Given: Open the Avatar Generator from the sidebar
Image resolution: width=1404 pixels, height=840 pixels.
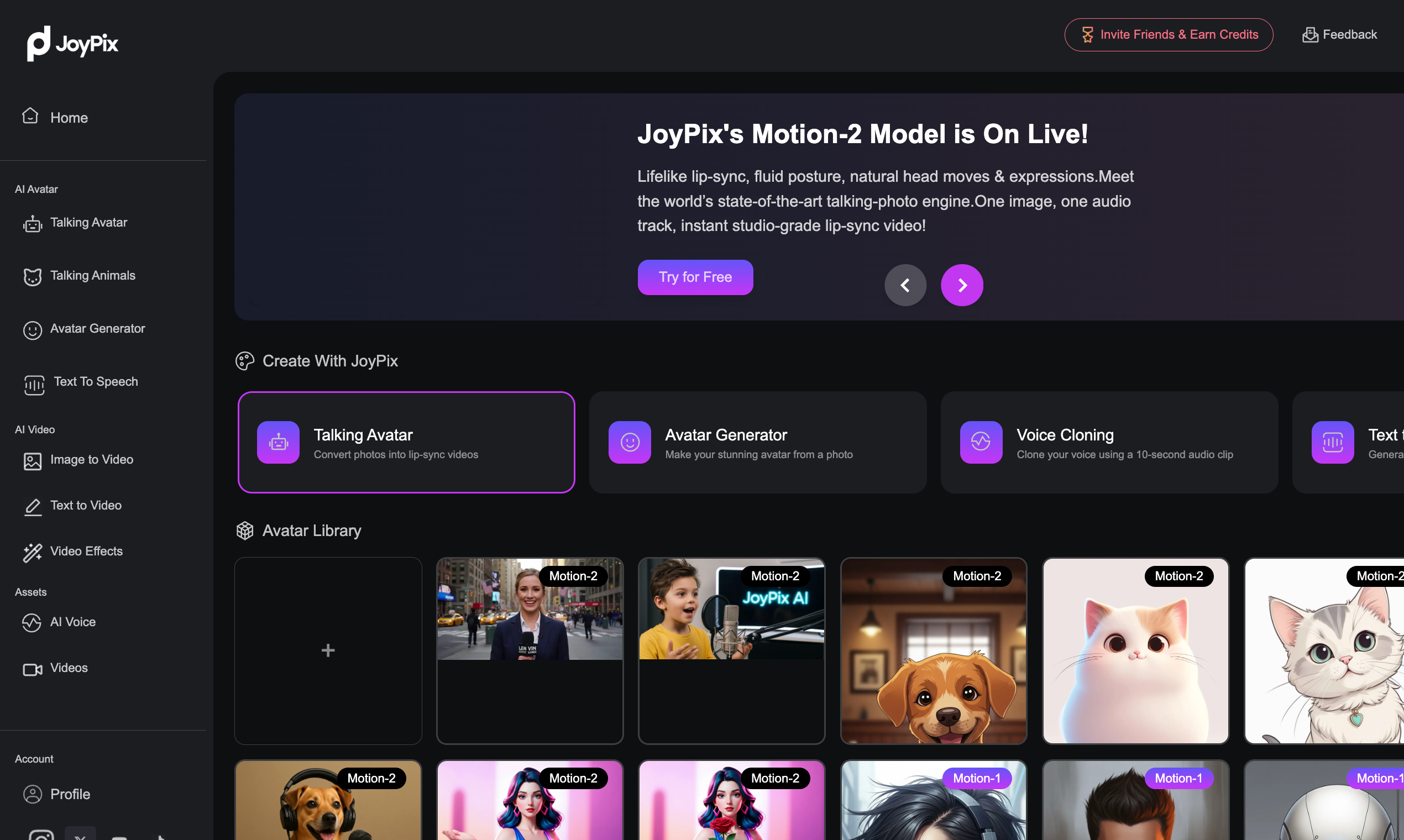Looking at the screenshot, I should click(x=97, y=328).
